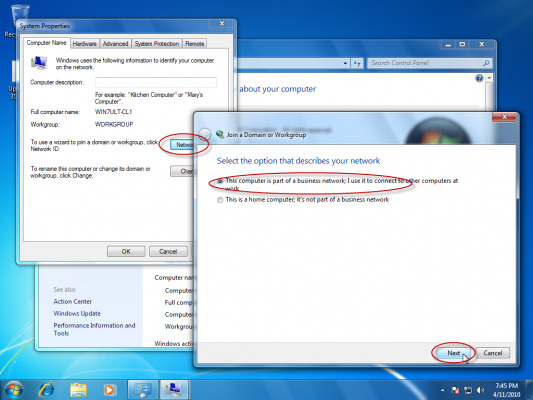The width and height of the screenshot is (533, 400).
Task: Click the blue help question mark icon
Action: [479, 79]
